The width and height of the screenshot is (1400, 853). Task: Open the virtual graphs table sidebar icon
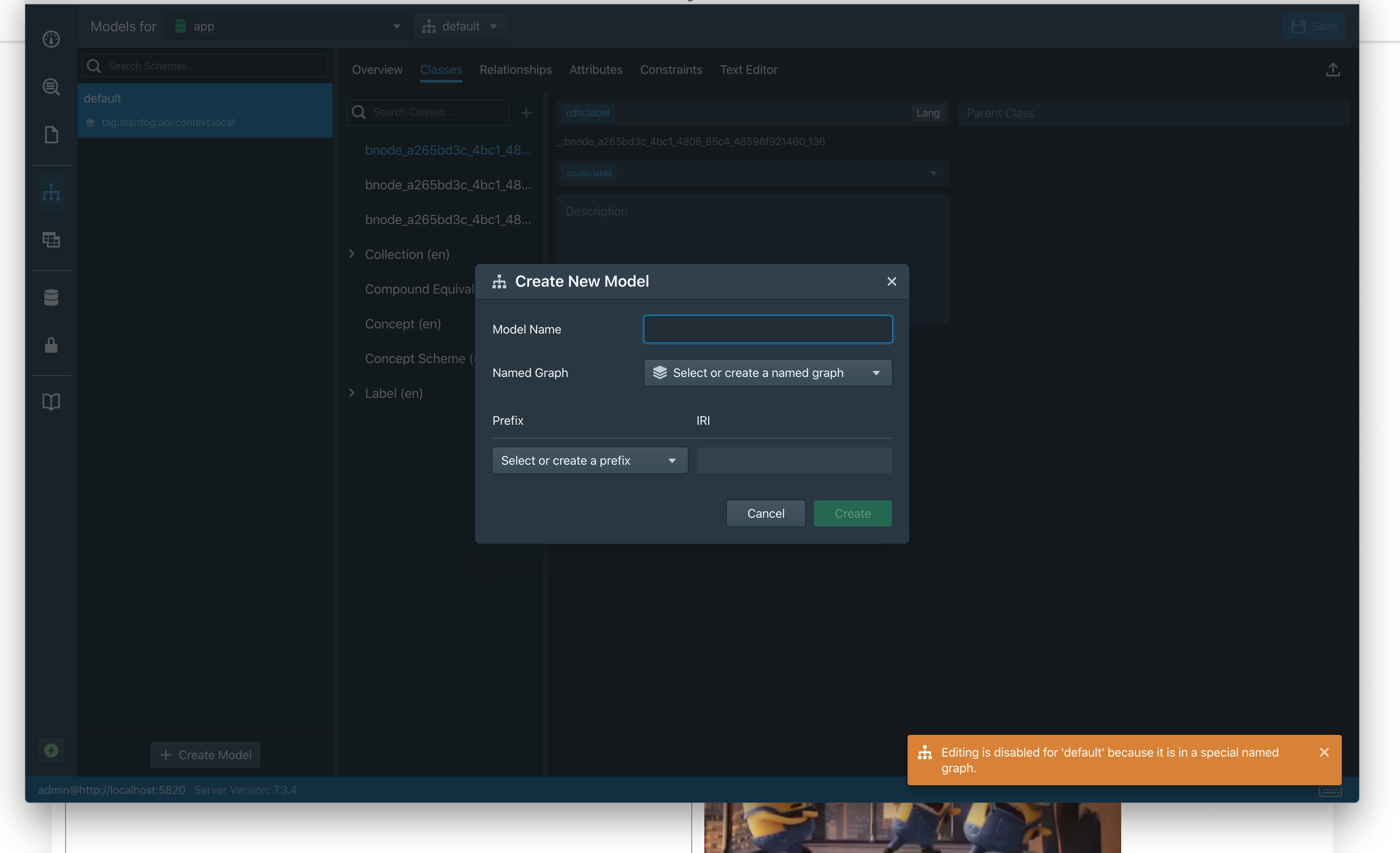point(51,240)
